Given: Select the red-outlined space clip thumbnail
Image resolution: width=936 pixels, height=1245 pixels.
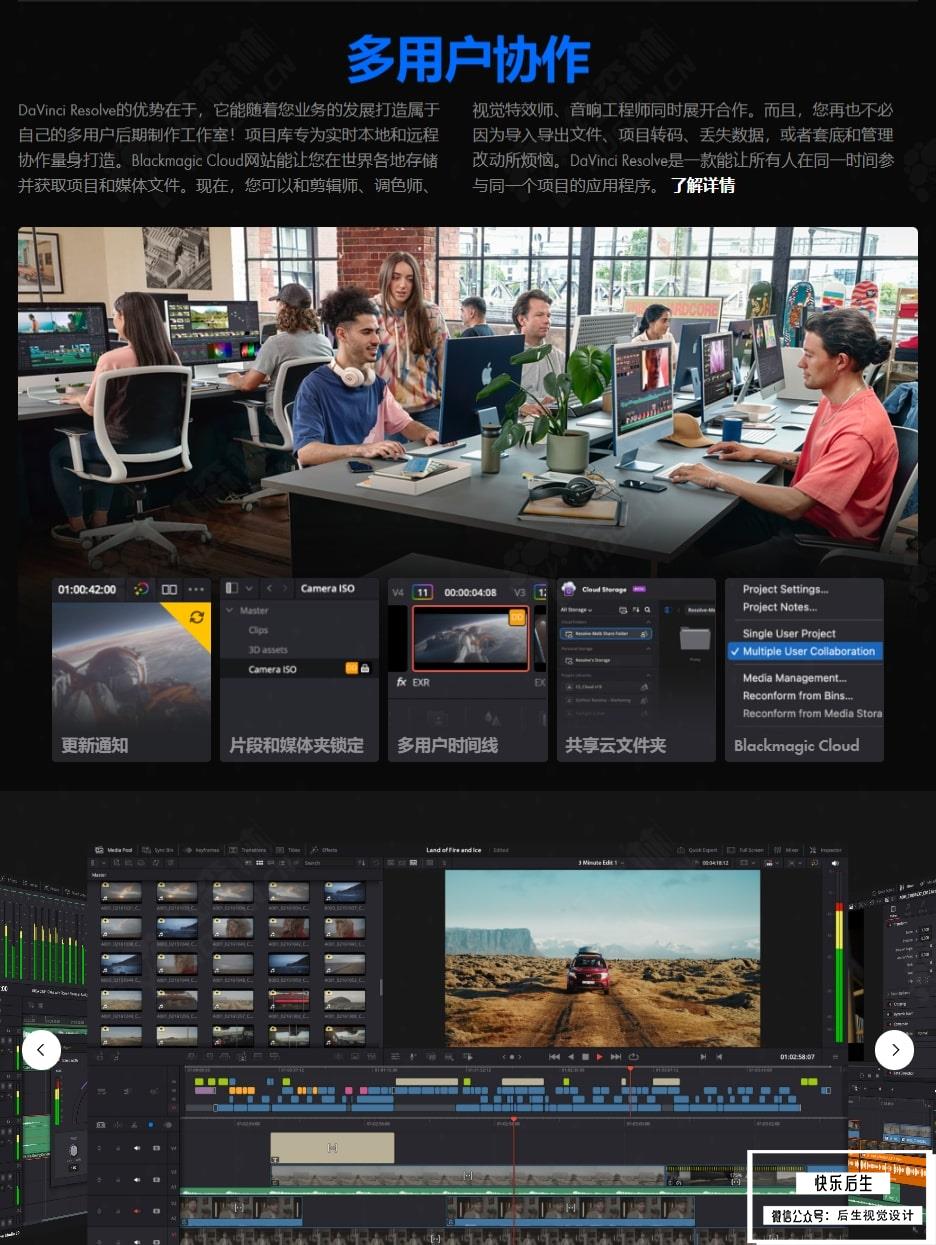Looking at the screenshot, I should pos(470,637).
